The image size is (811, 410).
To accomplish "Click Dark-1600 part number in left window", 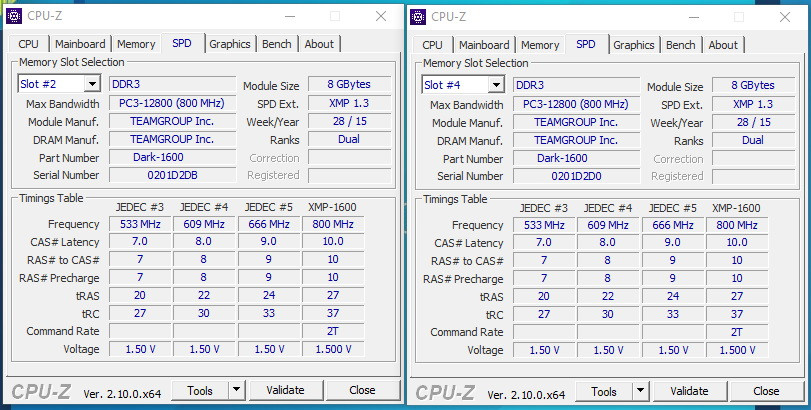I will (172, 157).
